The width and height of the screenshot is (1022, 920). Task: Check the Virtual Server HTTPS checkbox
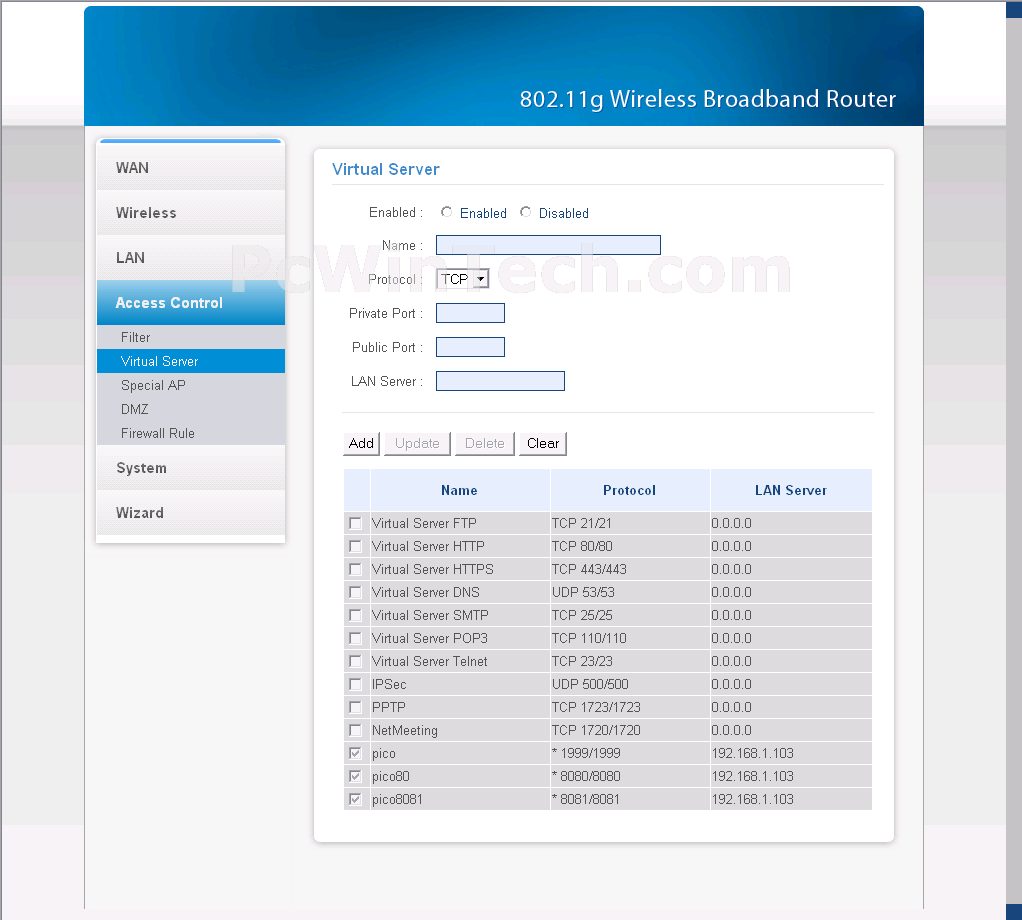355,569
